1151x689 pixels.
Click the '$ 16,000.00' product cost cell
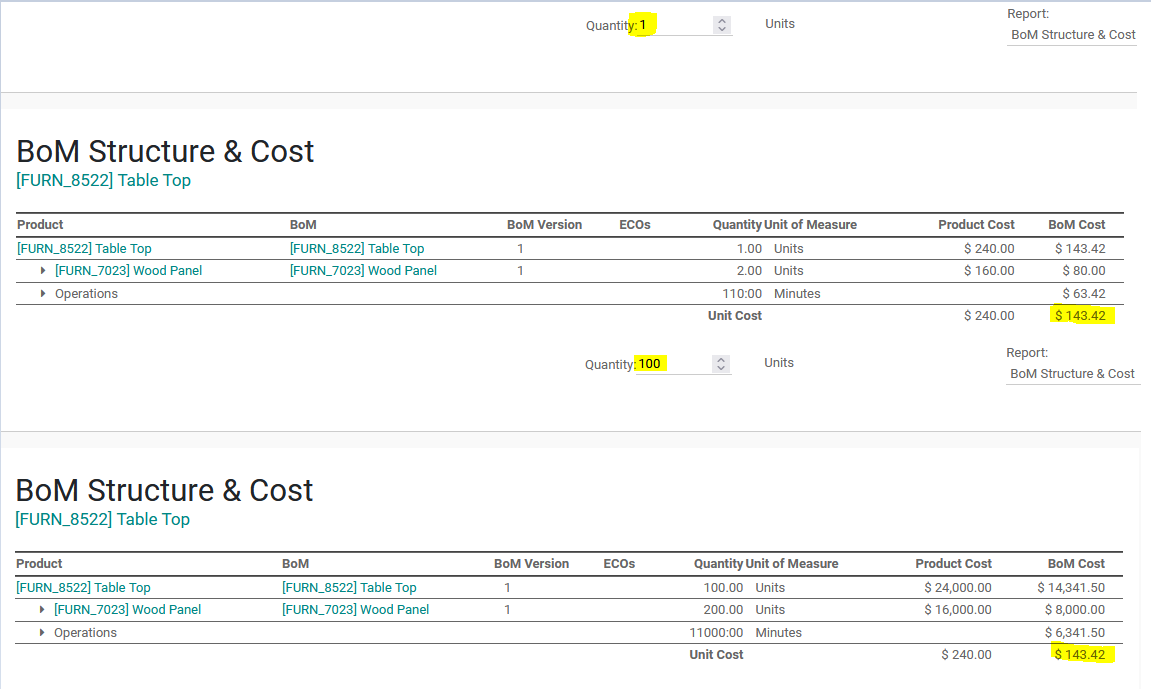(958, 610)
